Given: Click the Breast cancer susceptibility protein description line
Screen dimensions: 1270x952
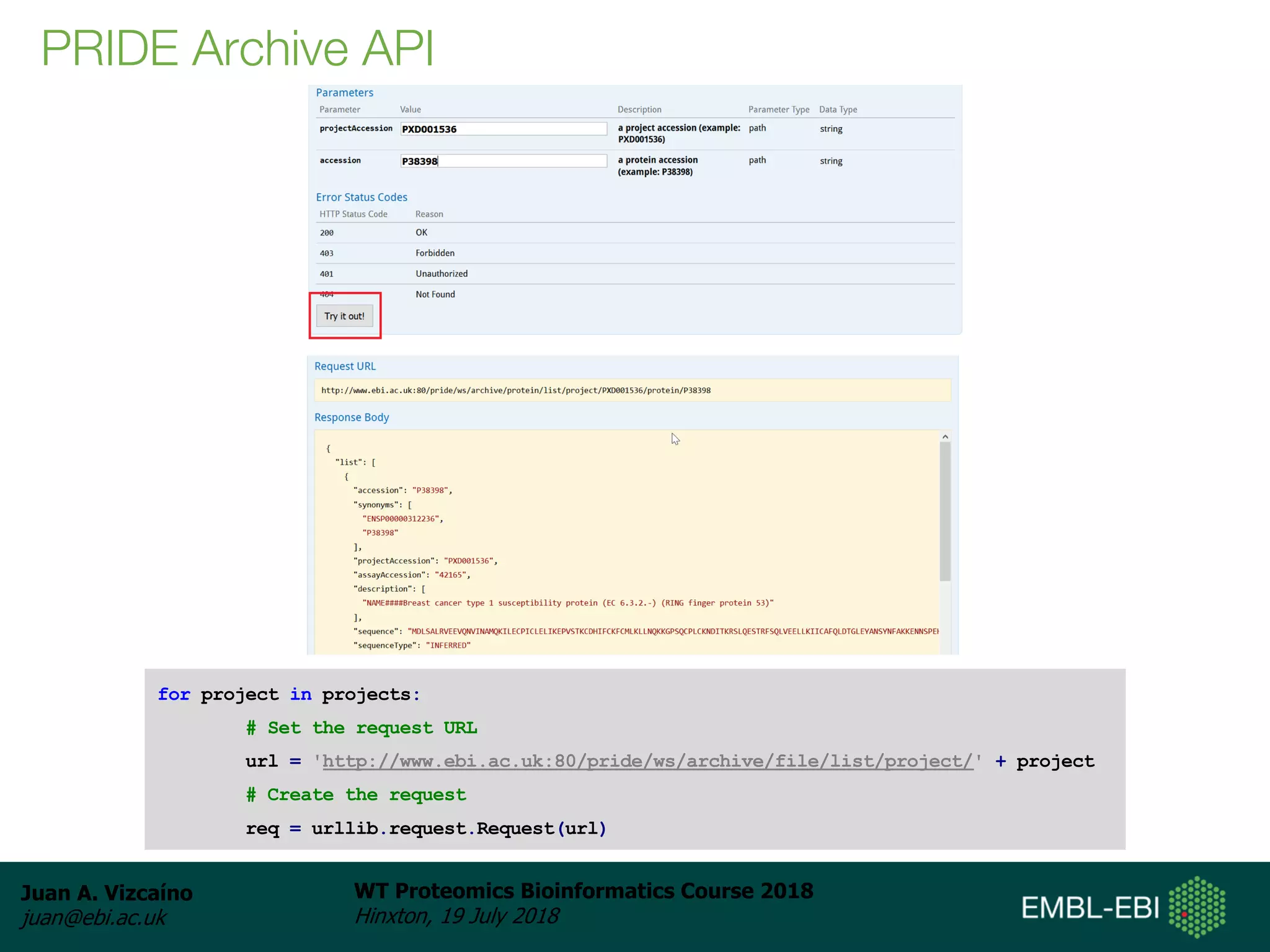Looking at the screenshot, I should tap(568, 603).
